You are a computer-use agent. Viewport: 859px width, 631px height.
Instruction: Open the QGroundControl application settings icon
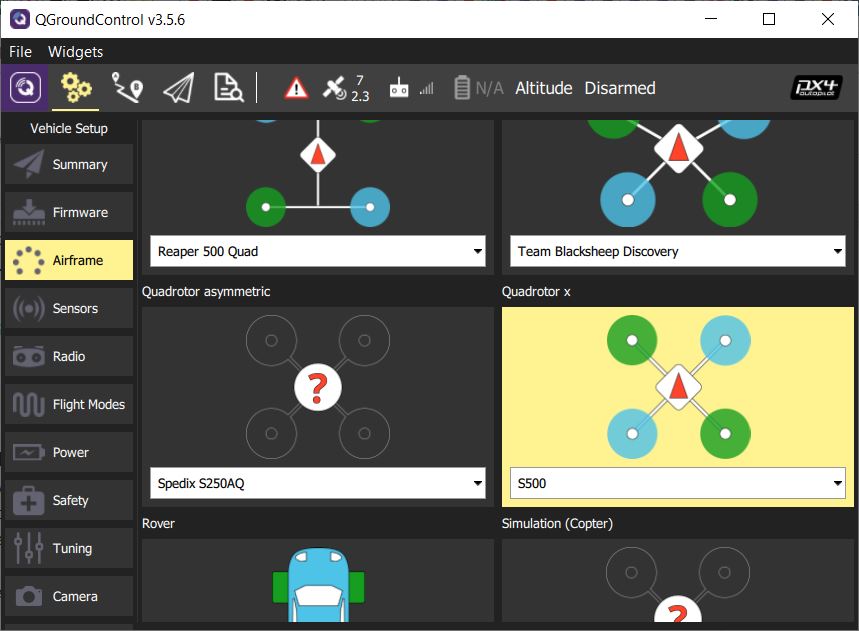pyautogui.click(x=25, y=88)
